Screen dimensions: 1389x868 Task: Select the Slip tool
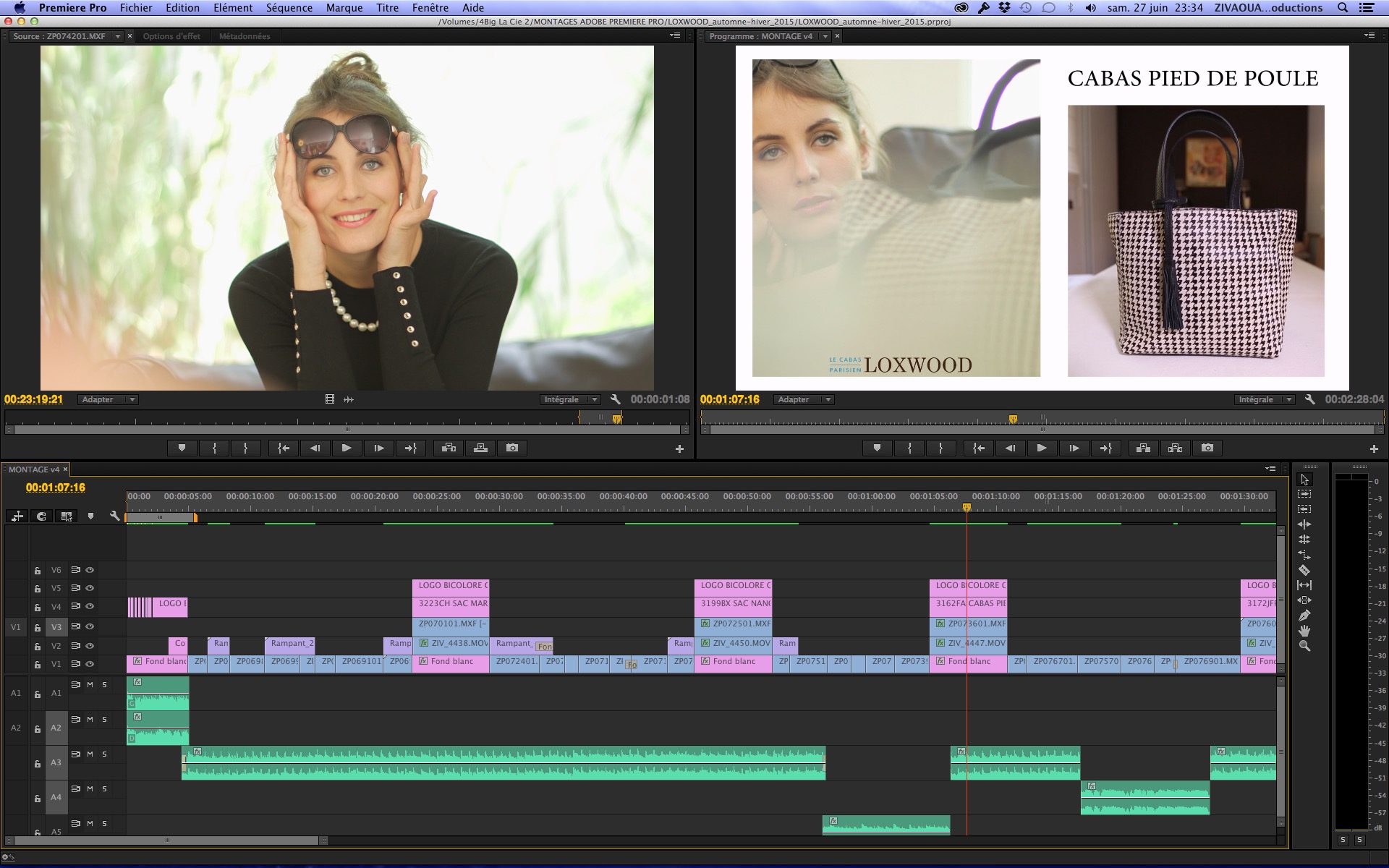[1304, 585]
